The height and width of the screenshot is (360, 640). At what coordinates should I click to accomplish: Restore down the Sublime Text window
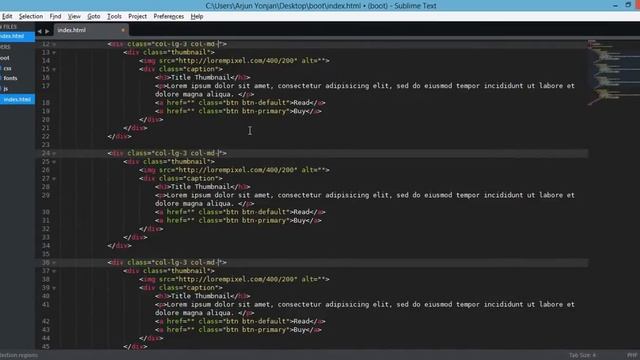click(628, 5)
